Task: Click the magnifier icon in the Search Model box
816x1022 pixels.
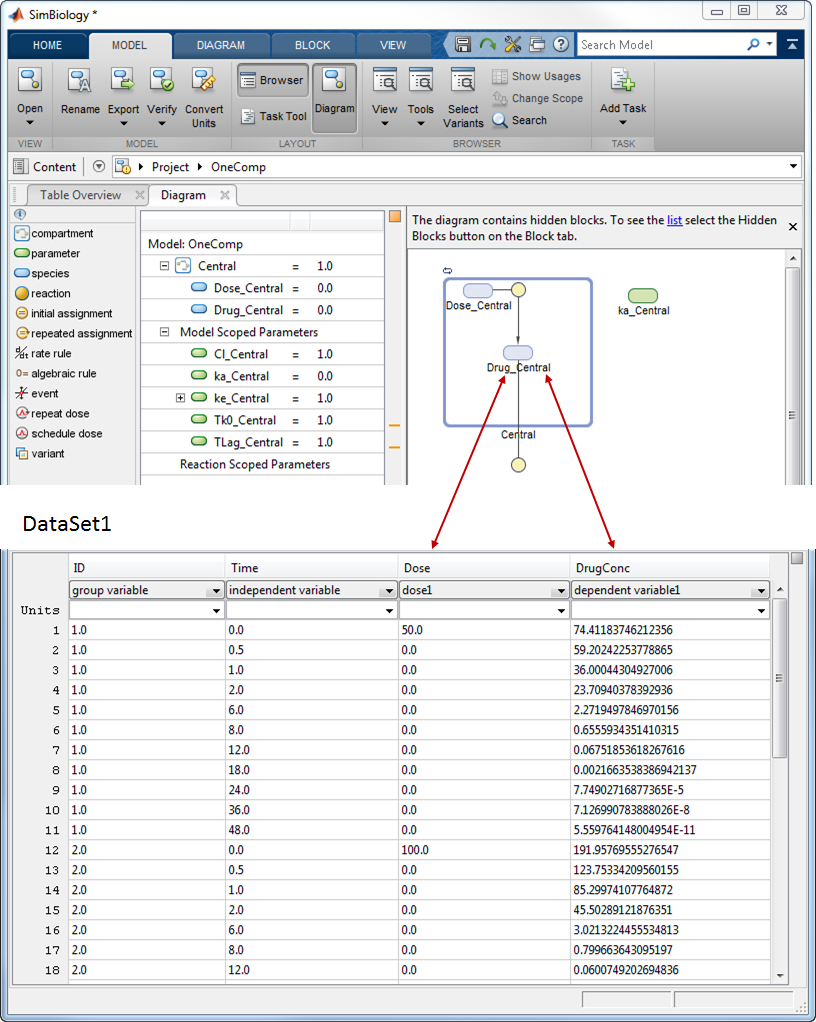Action: click(x=753, y=44)
